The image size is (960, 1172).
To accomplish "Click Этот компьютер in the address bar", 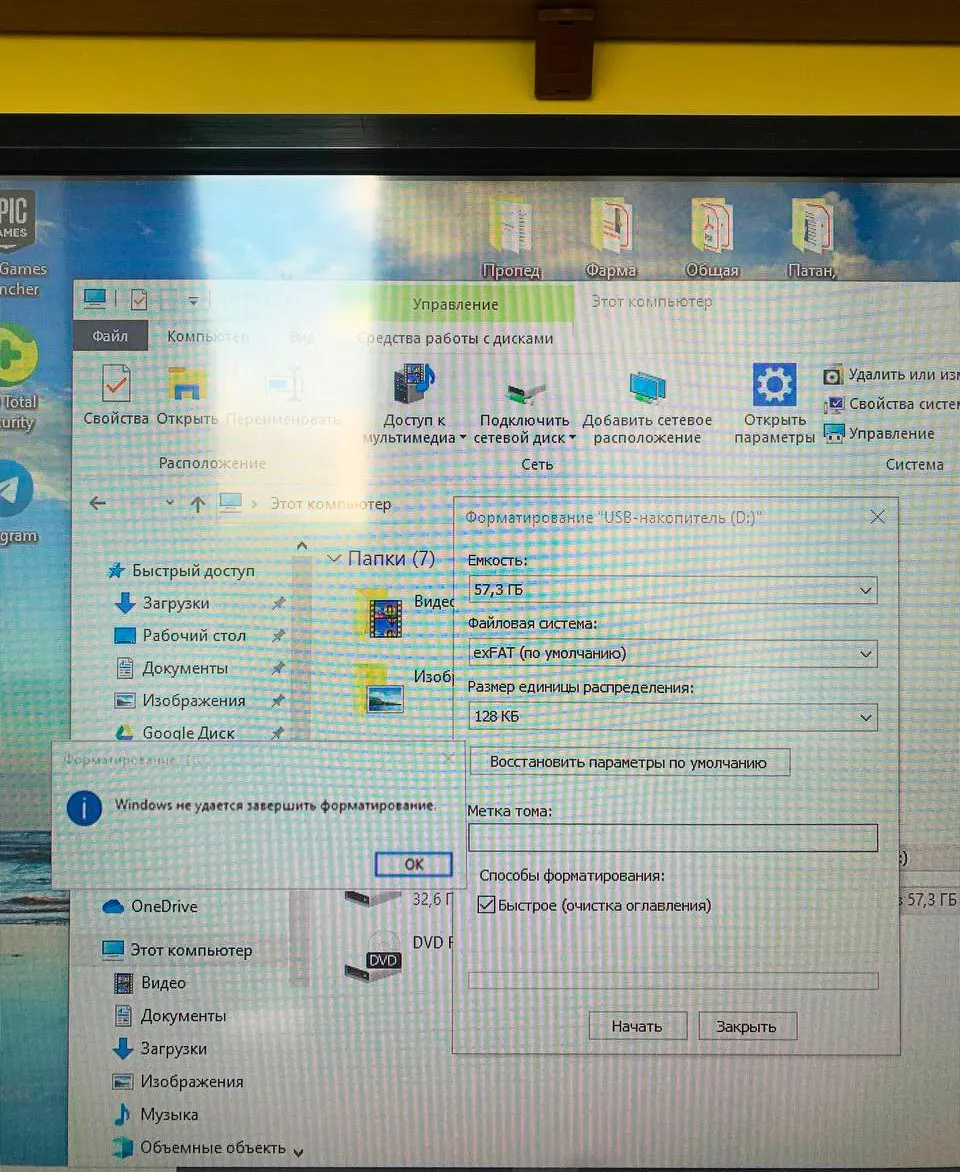I will (x=330, y=504).
